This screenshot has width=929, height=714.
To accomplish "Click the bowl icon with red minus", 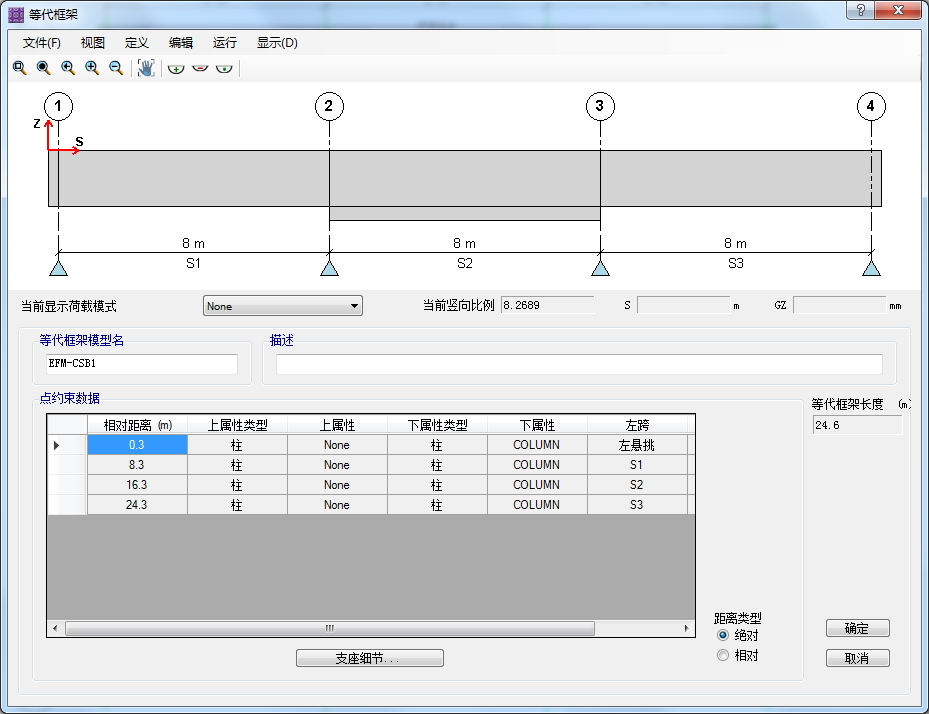I will [x=200, y=68].
